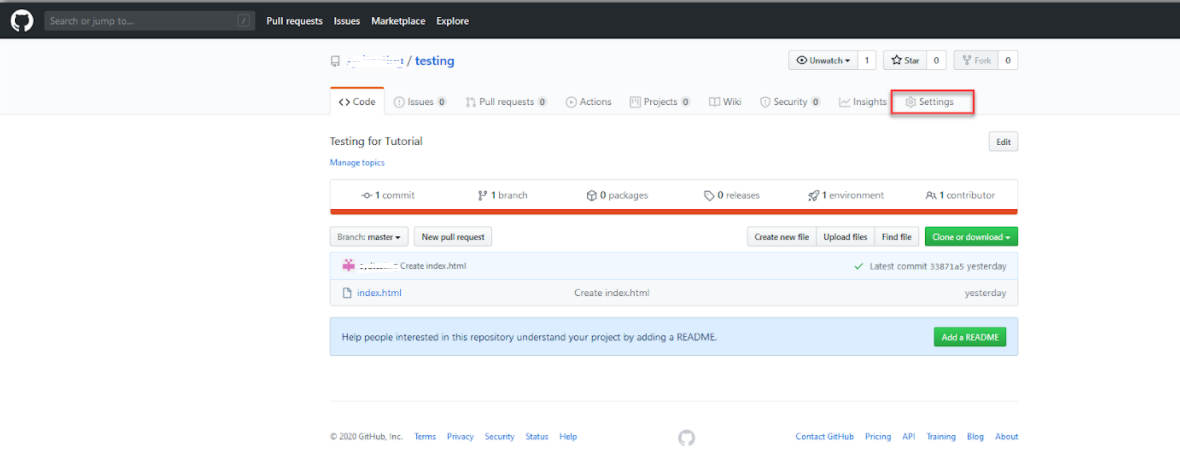1180x461 pixels.
Task: Switch to the repository Issues tab
Action: [420, 102]
